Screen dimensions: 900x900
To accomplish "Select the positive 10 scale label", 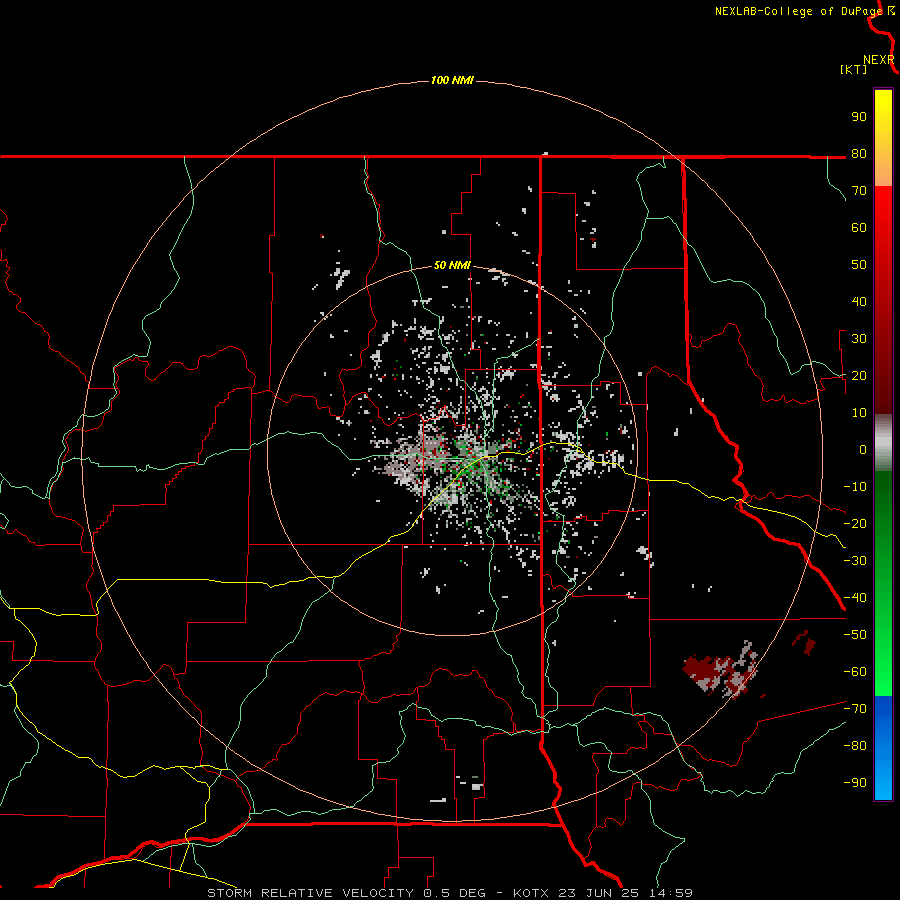I will pos(859,413).
